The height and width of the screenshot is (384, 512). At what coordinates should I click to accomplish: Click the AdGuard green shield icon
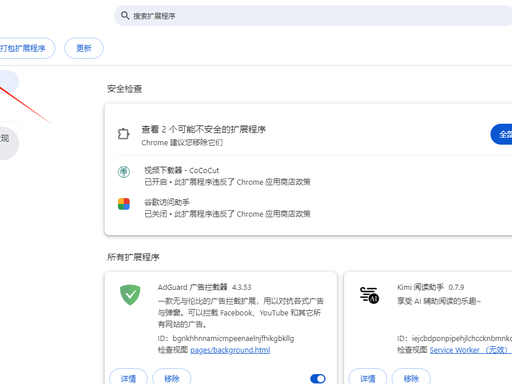coord(130,295)
